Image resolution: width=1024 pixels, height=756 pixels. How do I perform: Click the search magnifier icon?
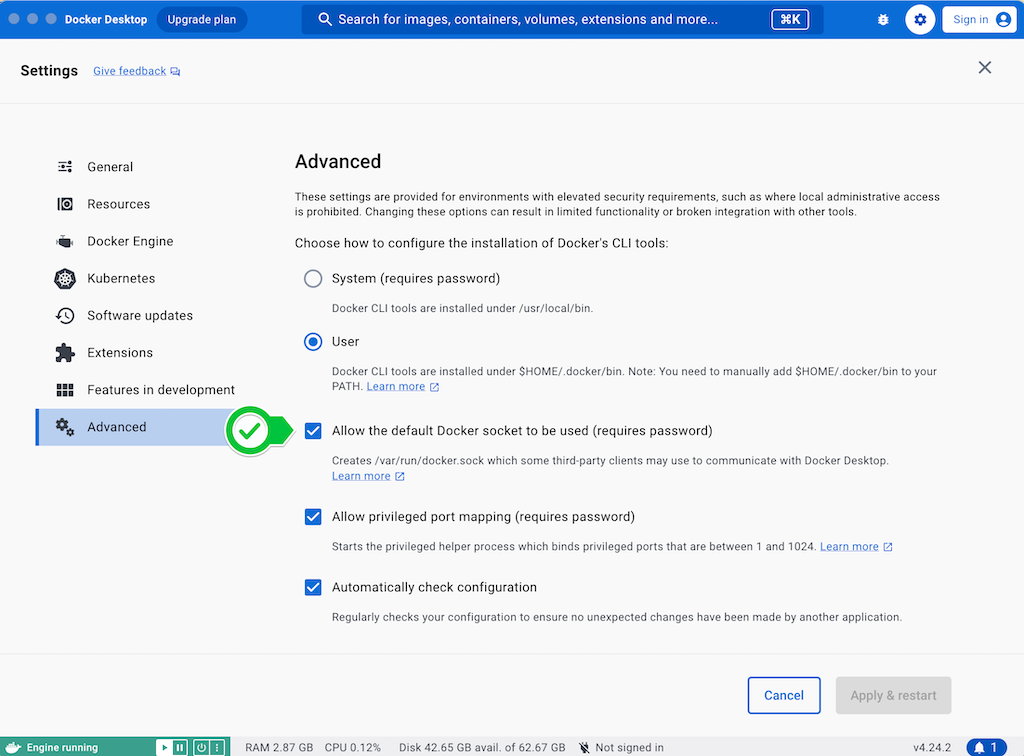pyautogui.click(x=325, y=20)
